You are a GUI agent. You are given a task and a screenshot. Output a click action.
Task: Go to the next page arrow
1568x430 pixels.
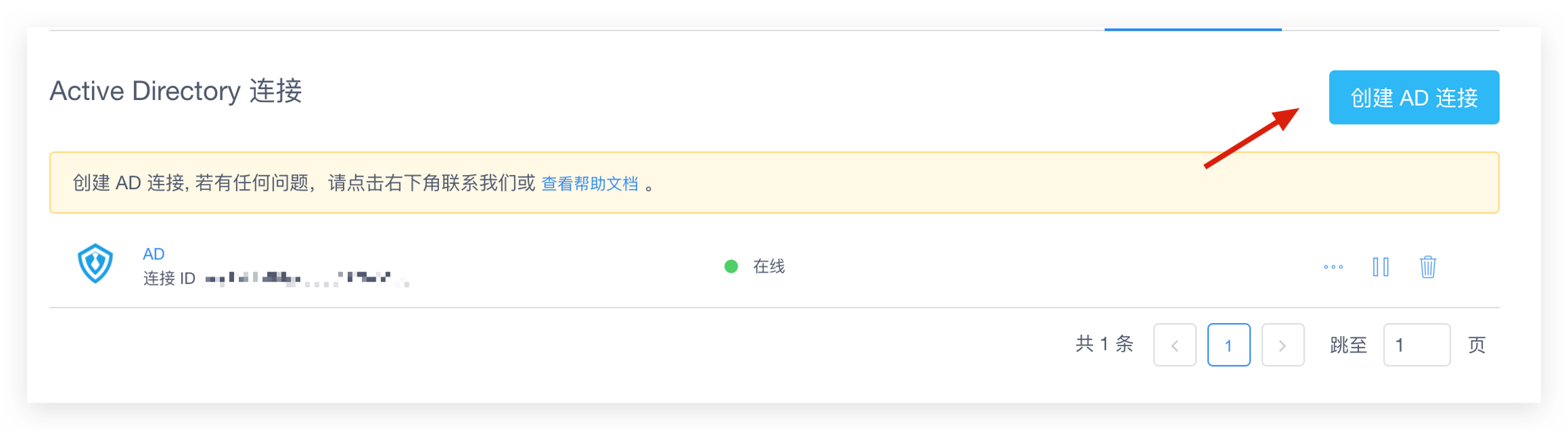click(x=1282, y=346)
